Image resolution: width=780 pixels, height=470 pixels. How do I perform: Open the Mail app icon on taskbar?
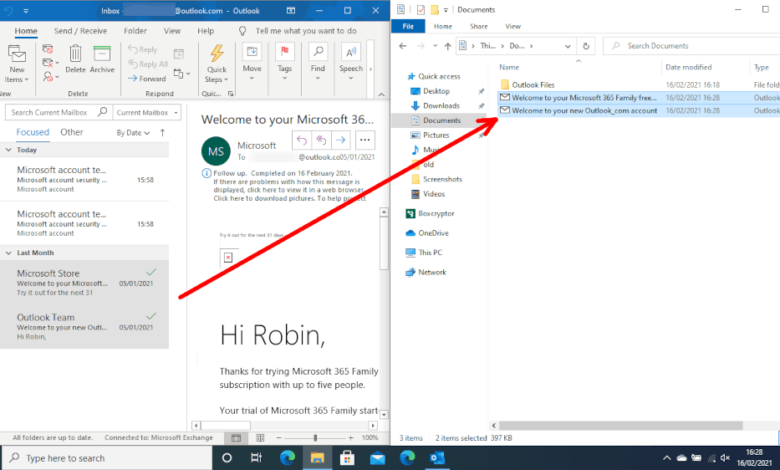[x=378, y=458]
